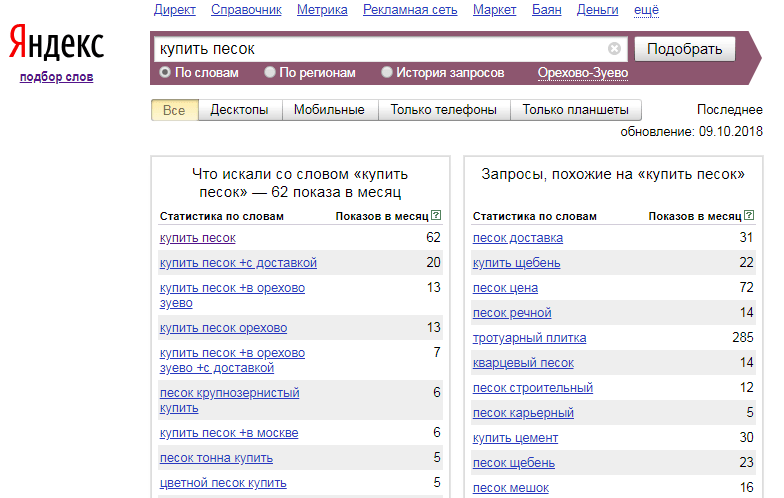Open the "купить песок" query in the left table
Screen dimensions: 784x498
[198, 238]
